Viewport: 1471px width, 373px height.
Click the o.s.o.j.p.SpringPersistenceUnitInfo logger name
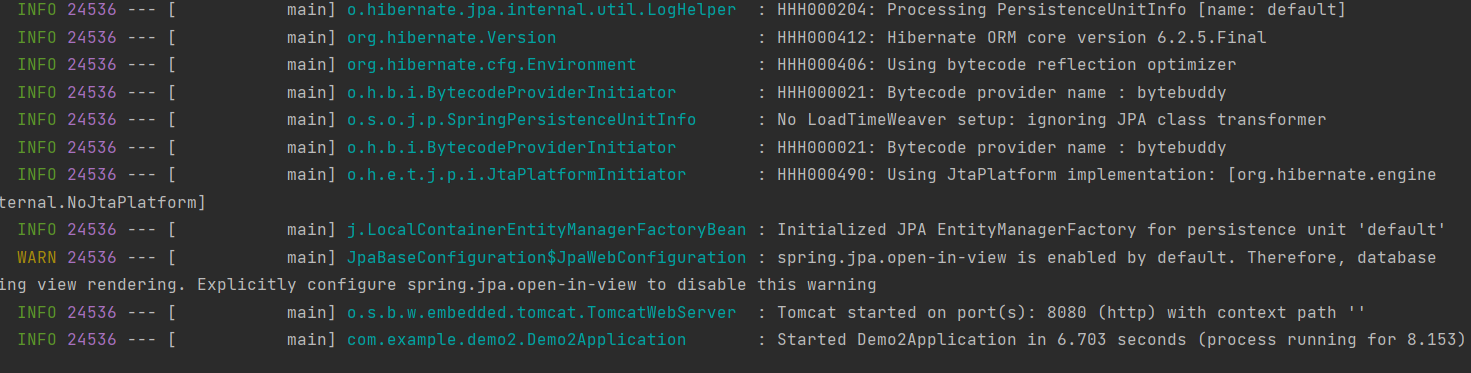(x=521, y=120)
